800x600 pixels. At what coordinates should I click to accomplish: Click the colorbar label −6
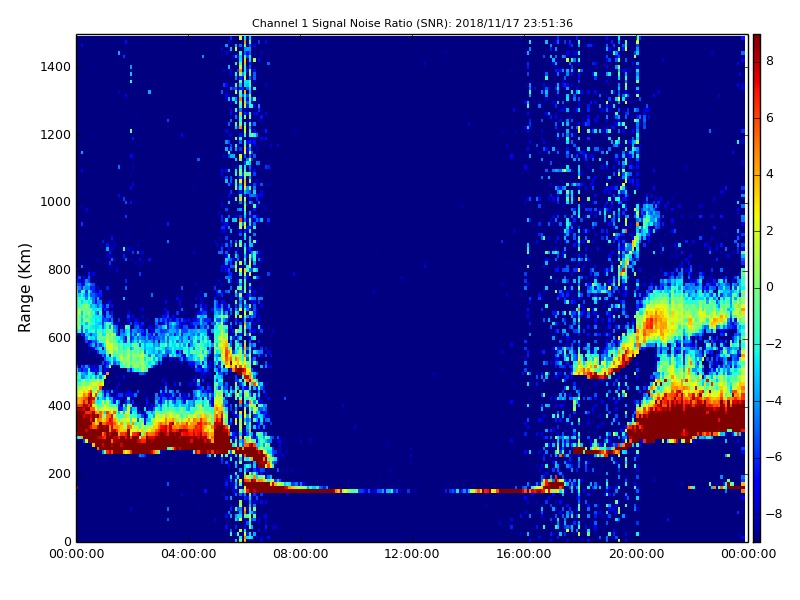tap(773, 457)
